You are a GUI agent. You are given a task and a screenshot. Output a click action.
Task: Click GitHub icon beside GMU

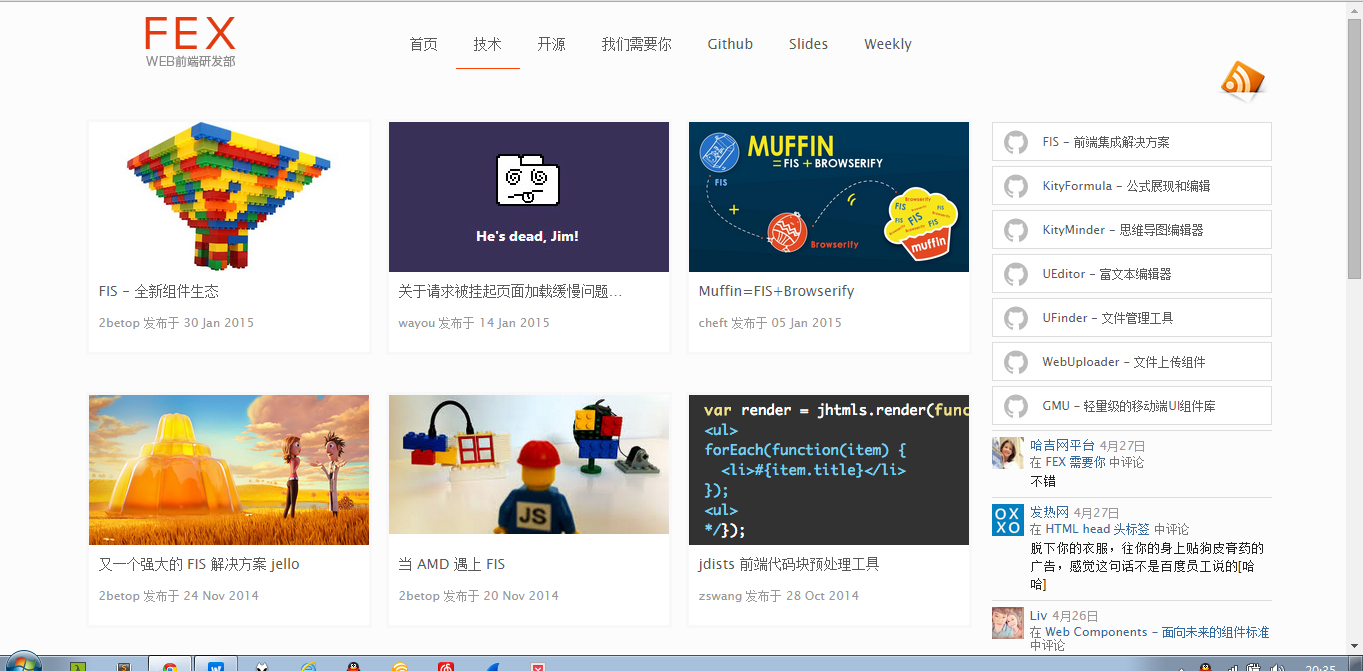tap(1016, 406)
